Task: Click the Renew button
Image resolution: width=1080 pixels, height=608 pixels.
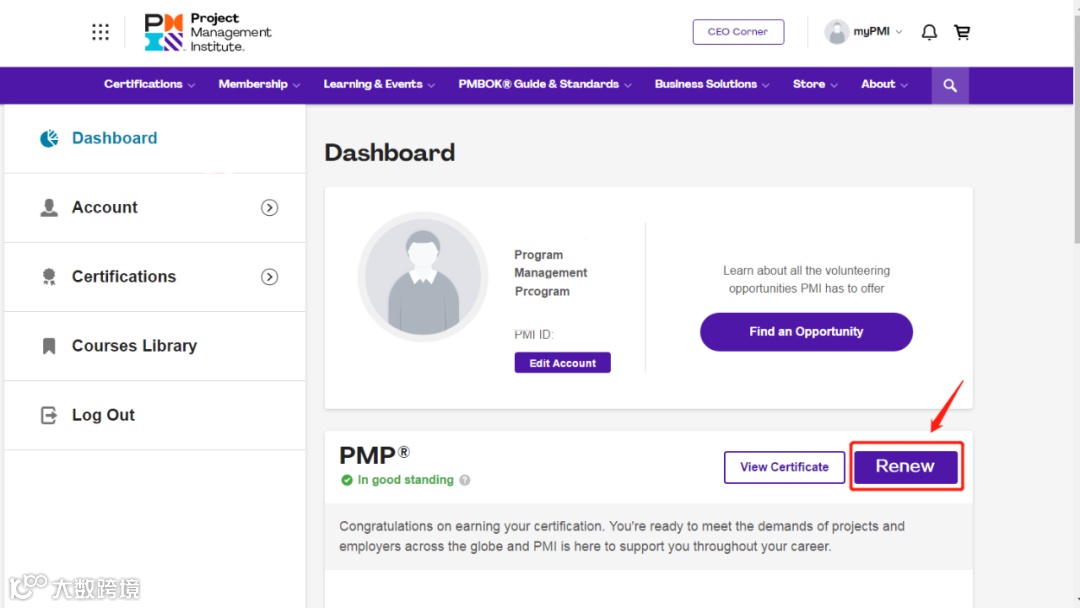Action: click(x=905, y=466)
